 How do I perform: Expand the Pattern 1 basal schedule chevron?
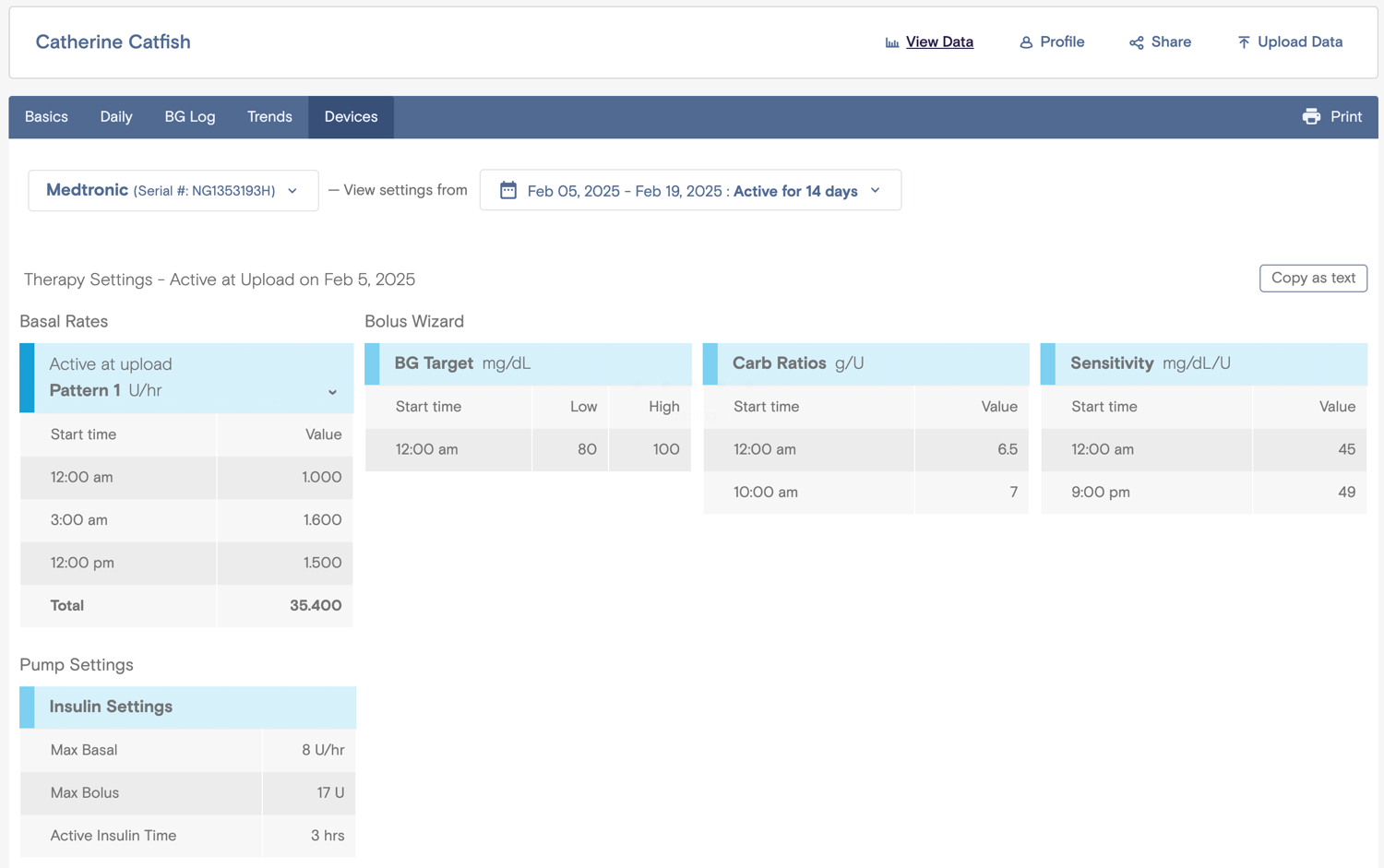click(332, 392)
